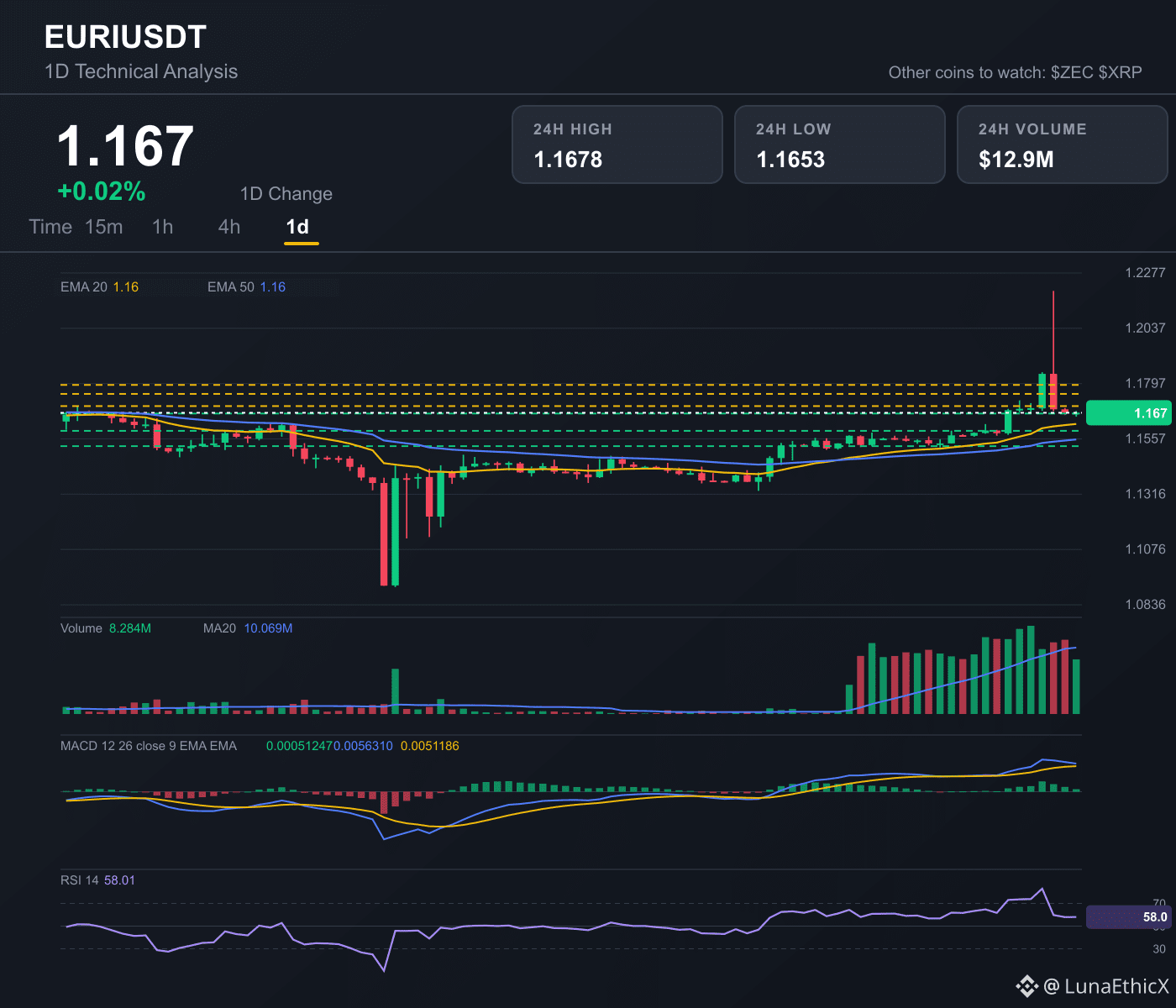Click the Volume 8.284M label
This screenshot has width=1176, height=1008.
pyautogui.click(x=106, y=628)
